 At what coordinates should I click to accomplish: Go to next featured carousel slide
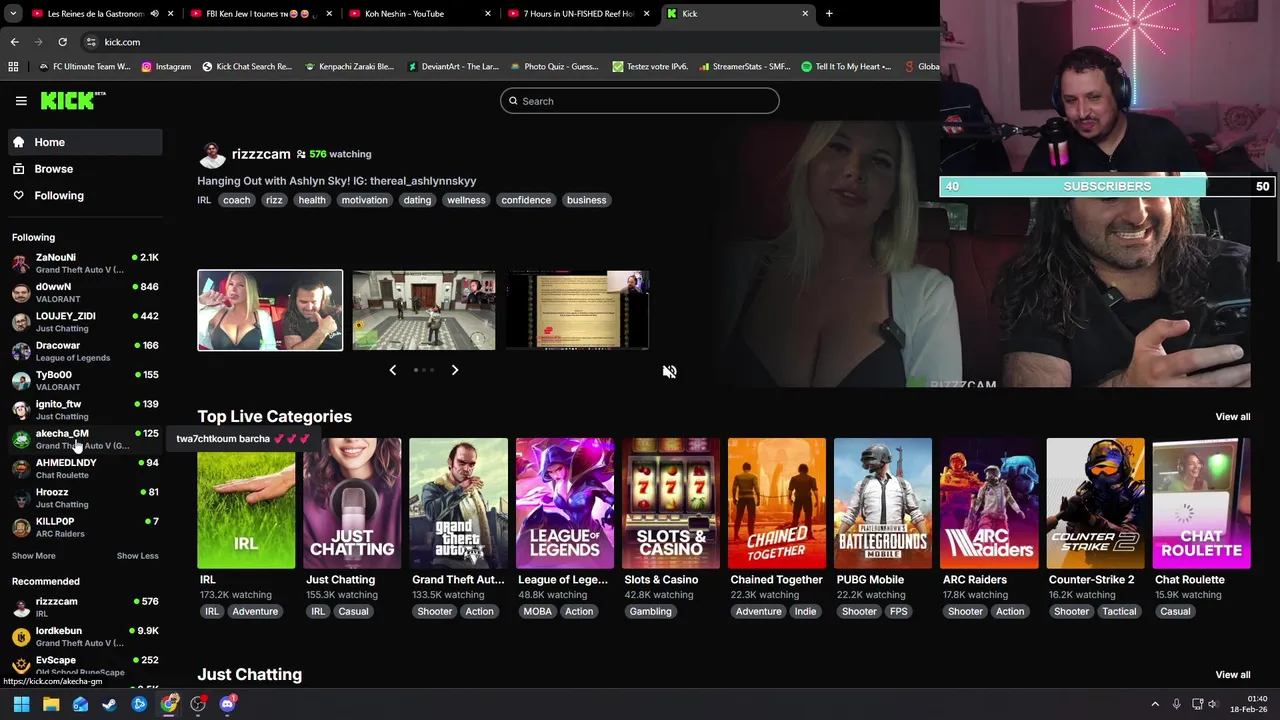click(455, 370)
